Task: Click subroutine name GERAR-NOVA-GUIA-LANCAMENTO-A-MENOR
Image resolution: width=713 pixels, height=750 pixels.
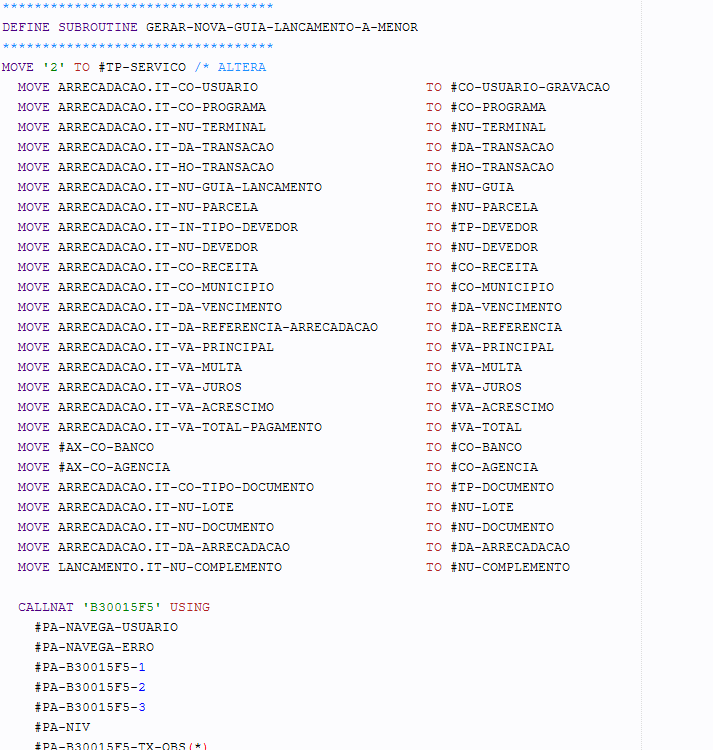Action: point(282,27)
